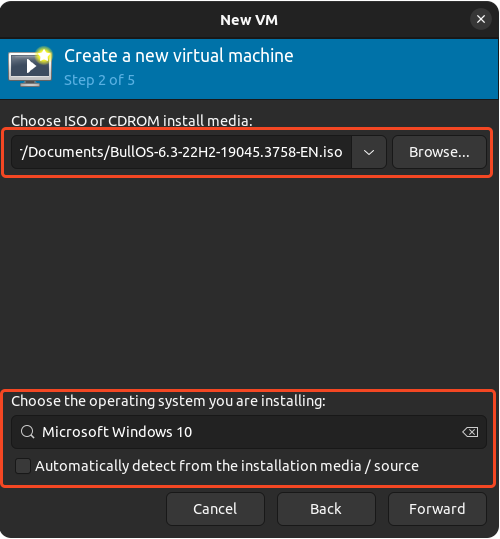Click 'Choose the operating system you are installing' label

[x=168, y=401]
